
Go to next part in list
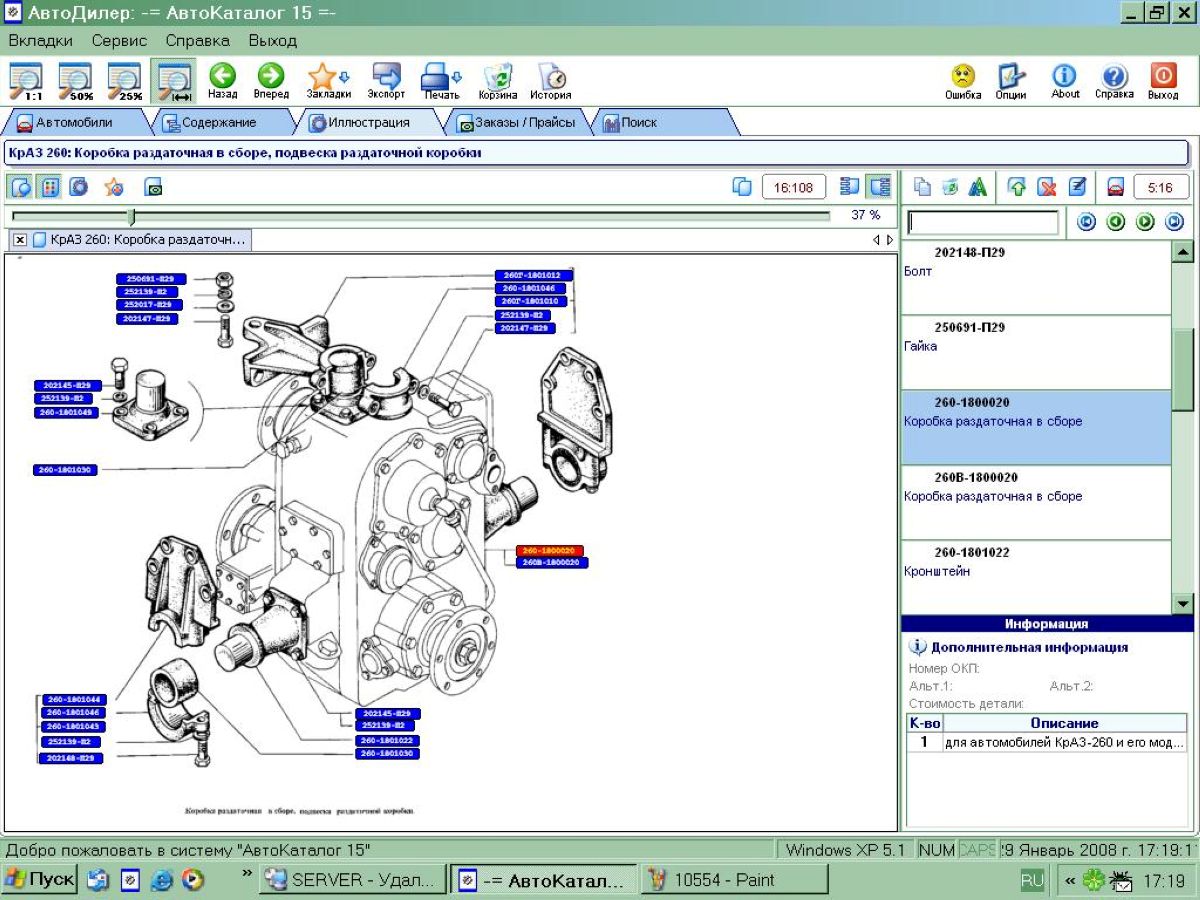(x=1146, y=222)
